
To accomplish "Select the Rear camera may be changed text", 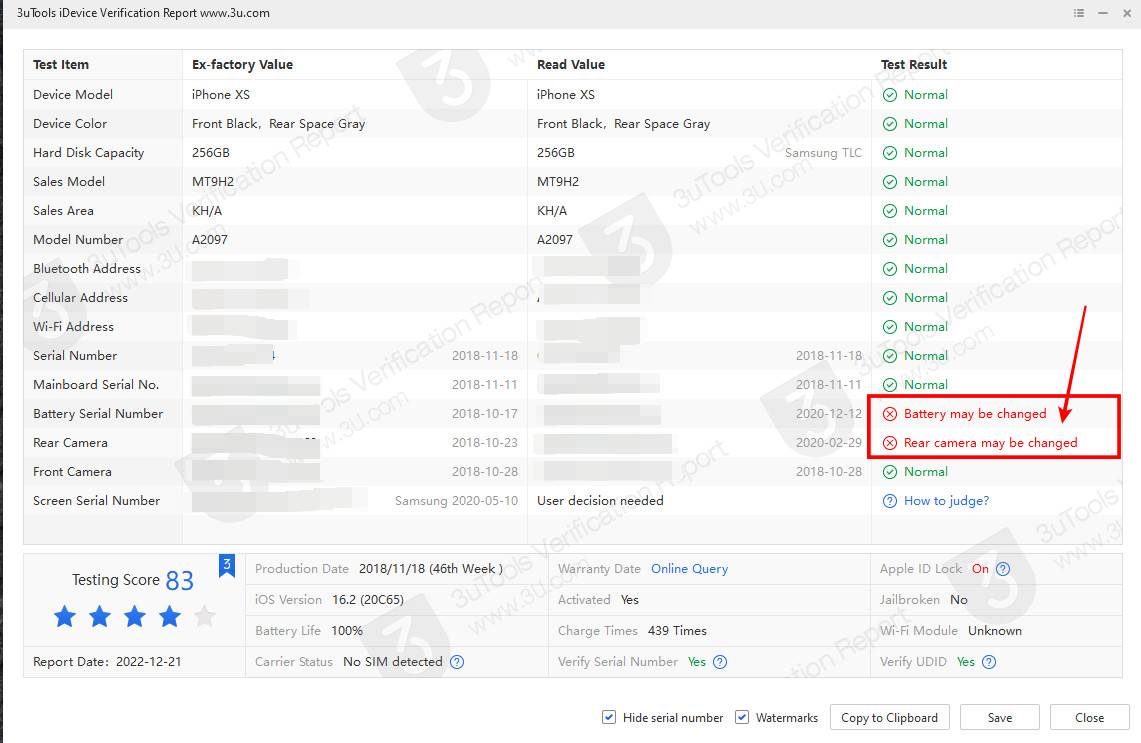I will pyautogui.click(x=990, y=443).
